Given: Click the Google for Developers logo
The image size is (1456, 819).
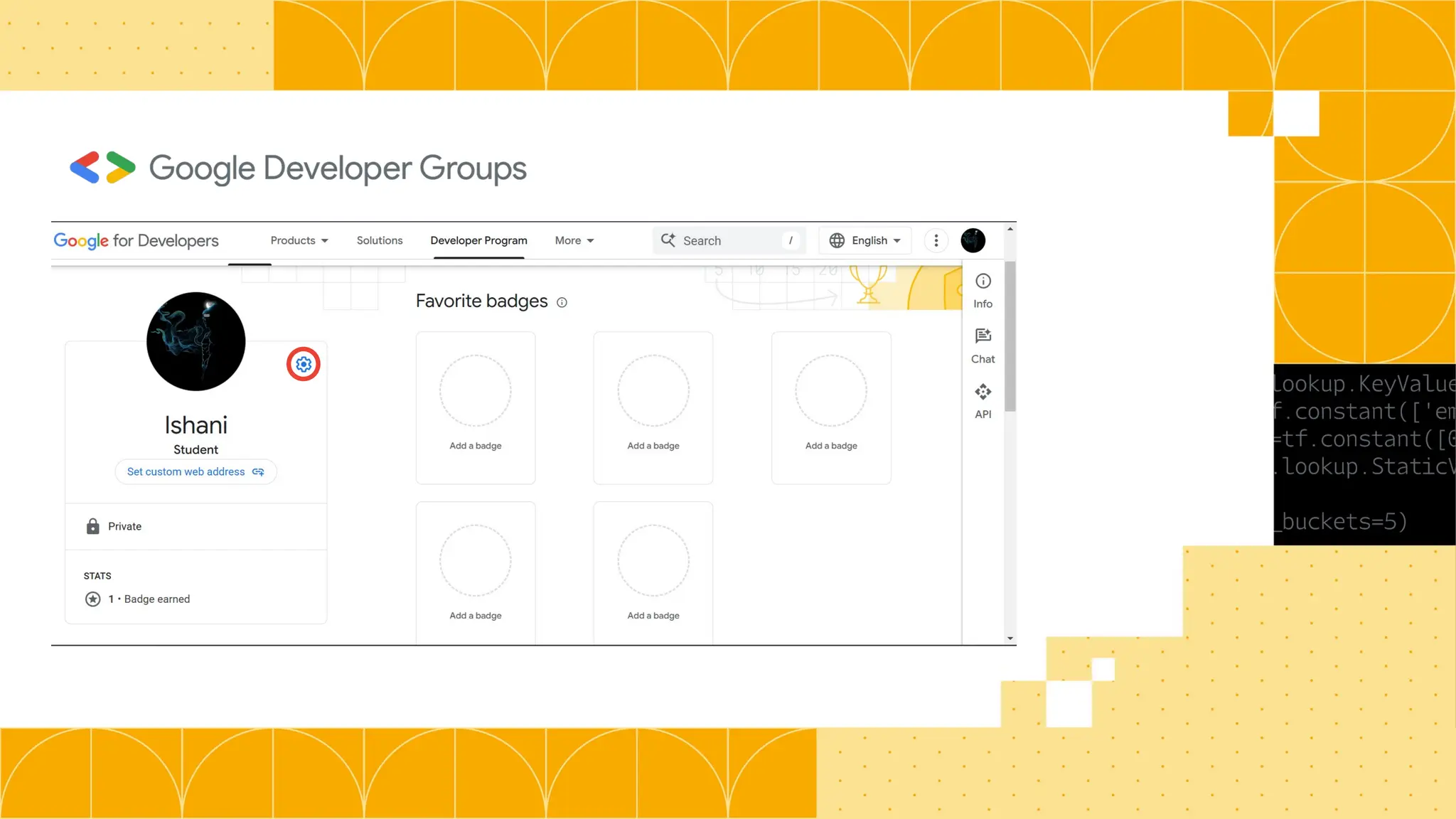Looking at the screenshot, I should [136, 240].
